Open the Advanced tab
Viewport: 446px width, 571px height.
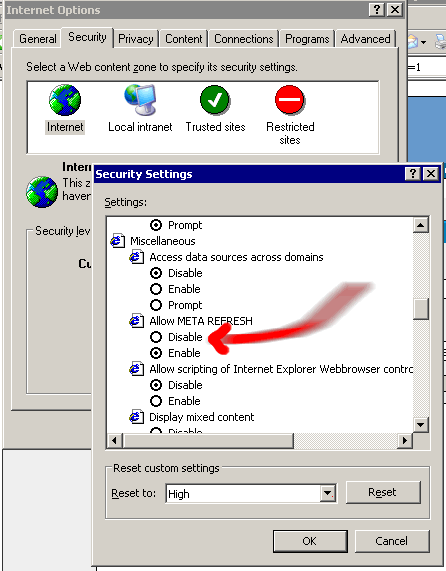tap(366, 39)
